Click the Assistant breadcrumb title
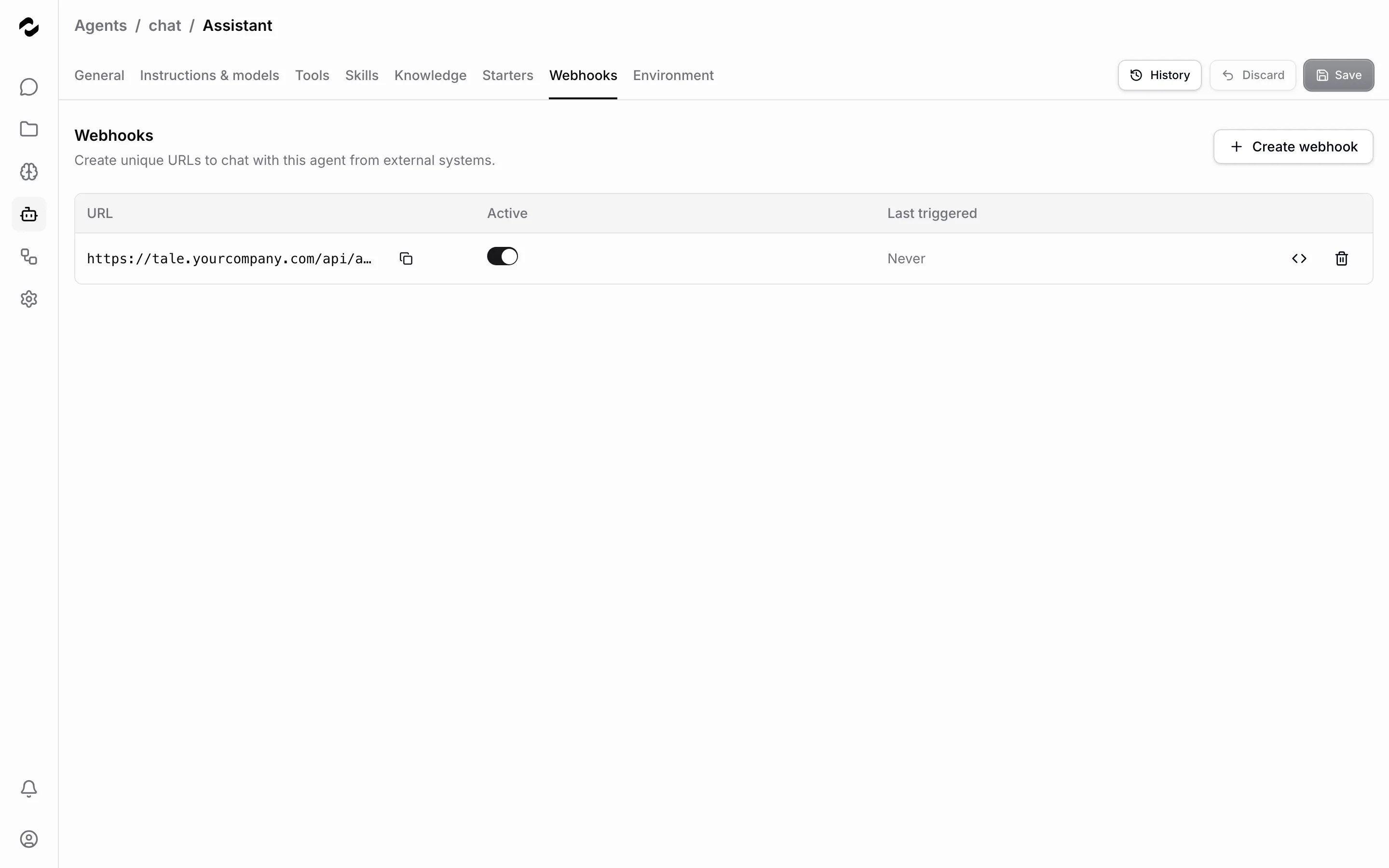 click(237, 26)
